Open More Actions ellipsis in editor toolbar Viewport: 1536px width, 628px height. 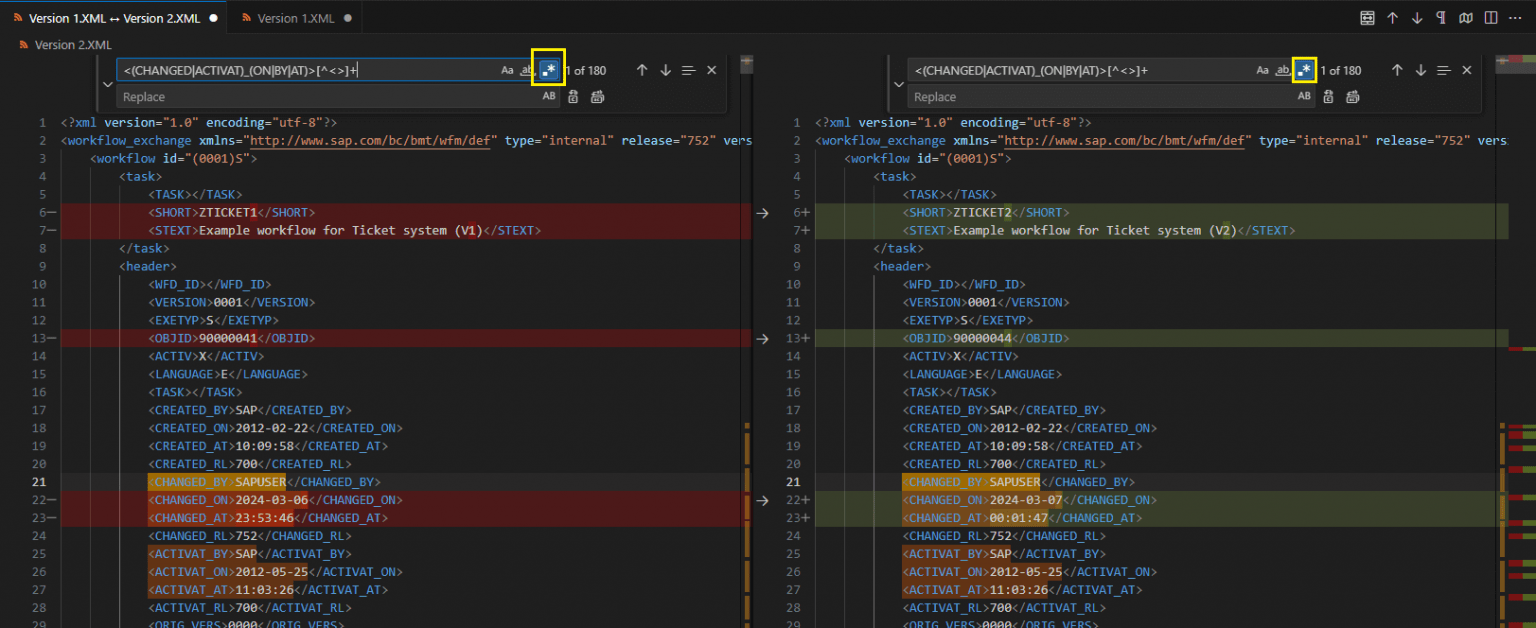[x=1515, y=17]
